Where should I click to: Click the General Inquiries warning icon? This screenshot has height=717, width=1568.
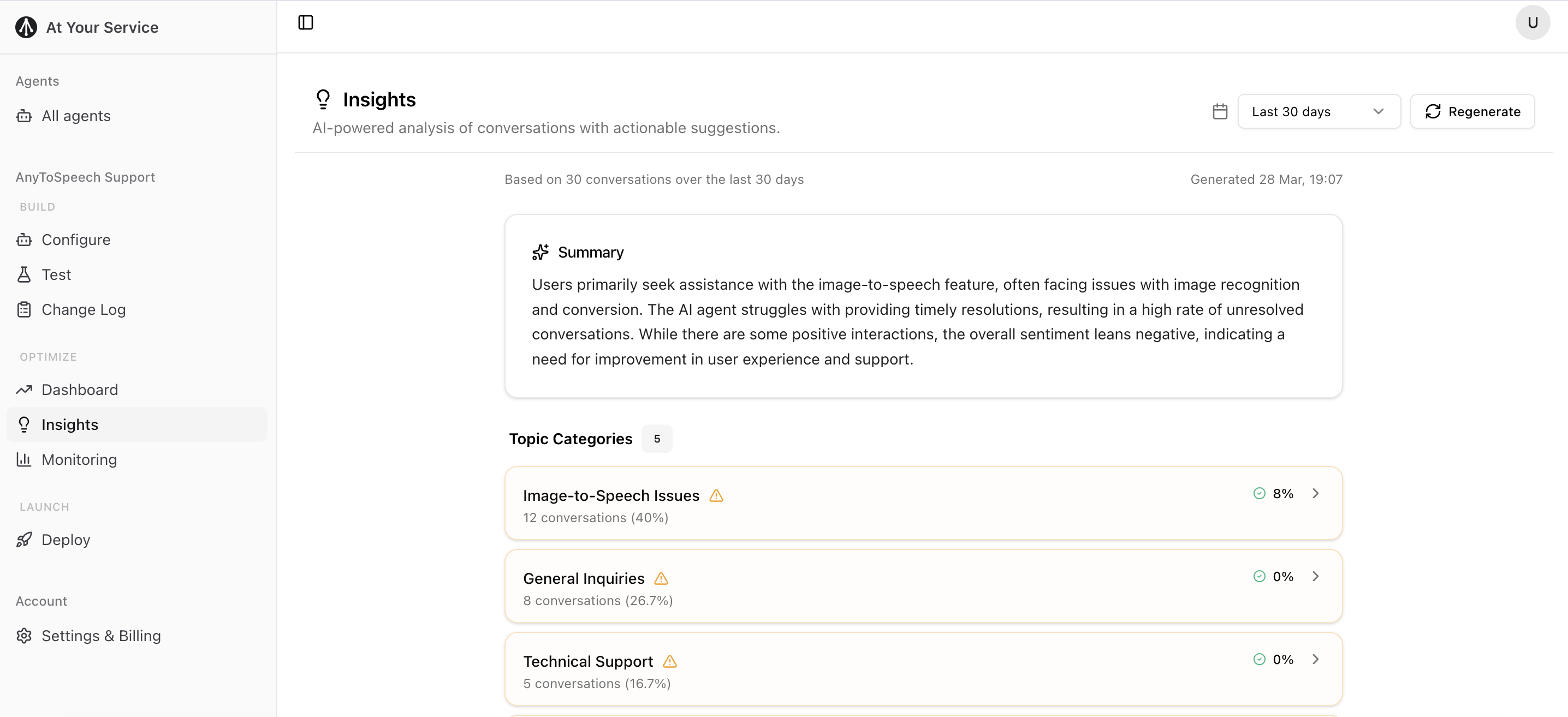coord(661,578)
